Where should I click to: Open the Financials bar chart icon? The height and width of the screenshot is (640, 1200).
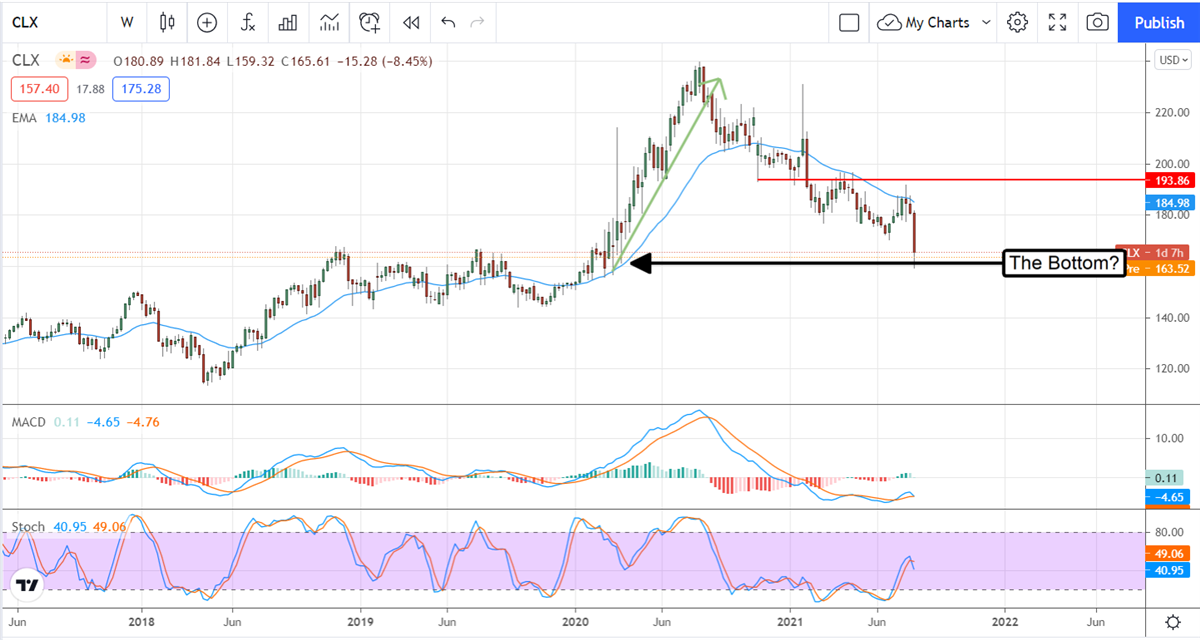tap(288, 22)
